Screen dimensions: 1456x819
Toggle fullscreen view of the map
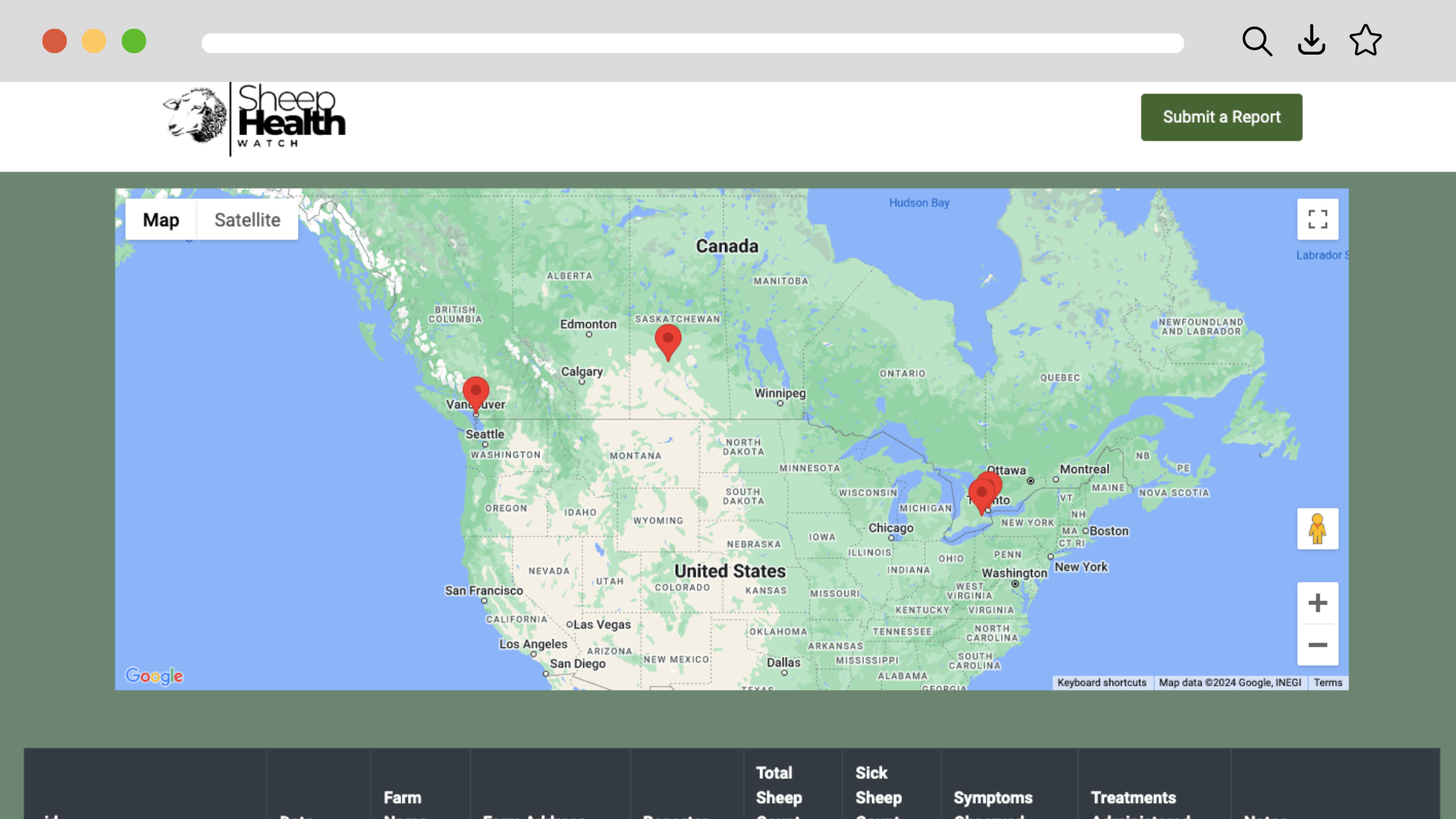coord(1317,219)
